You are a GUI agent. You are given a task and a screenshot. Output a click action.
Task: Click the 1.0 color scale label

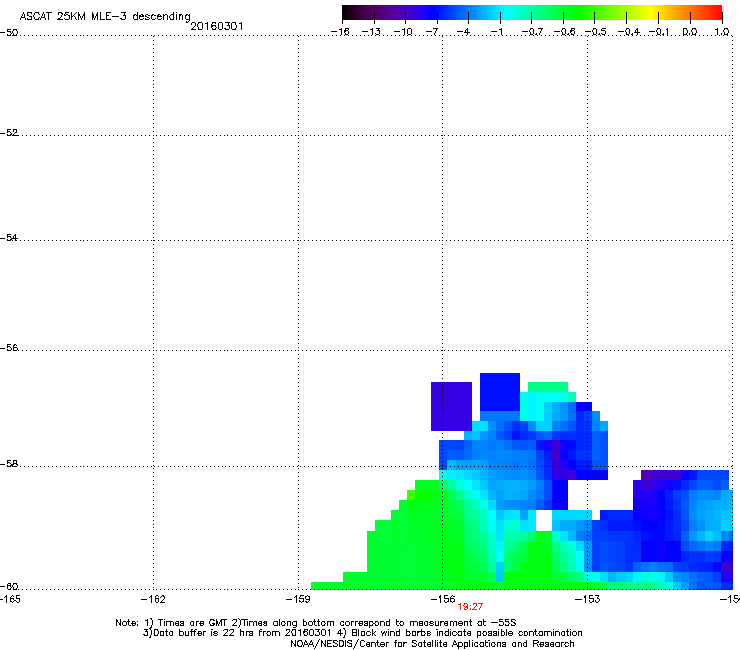pyautogui.click(x=722, y=32)
